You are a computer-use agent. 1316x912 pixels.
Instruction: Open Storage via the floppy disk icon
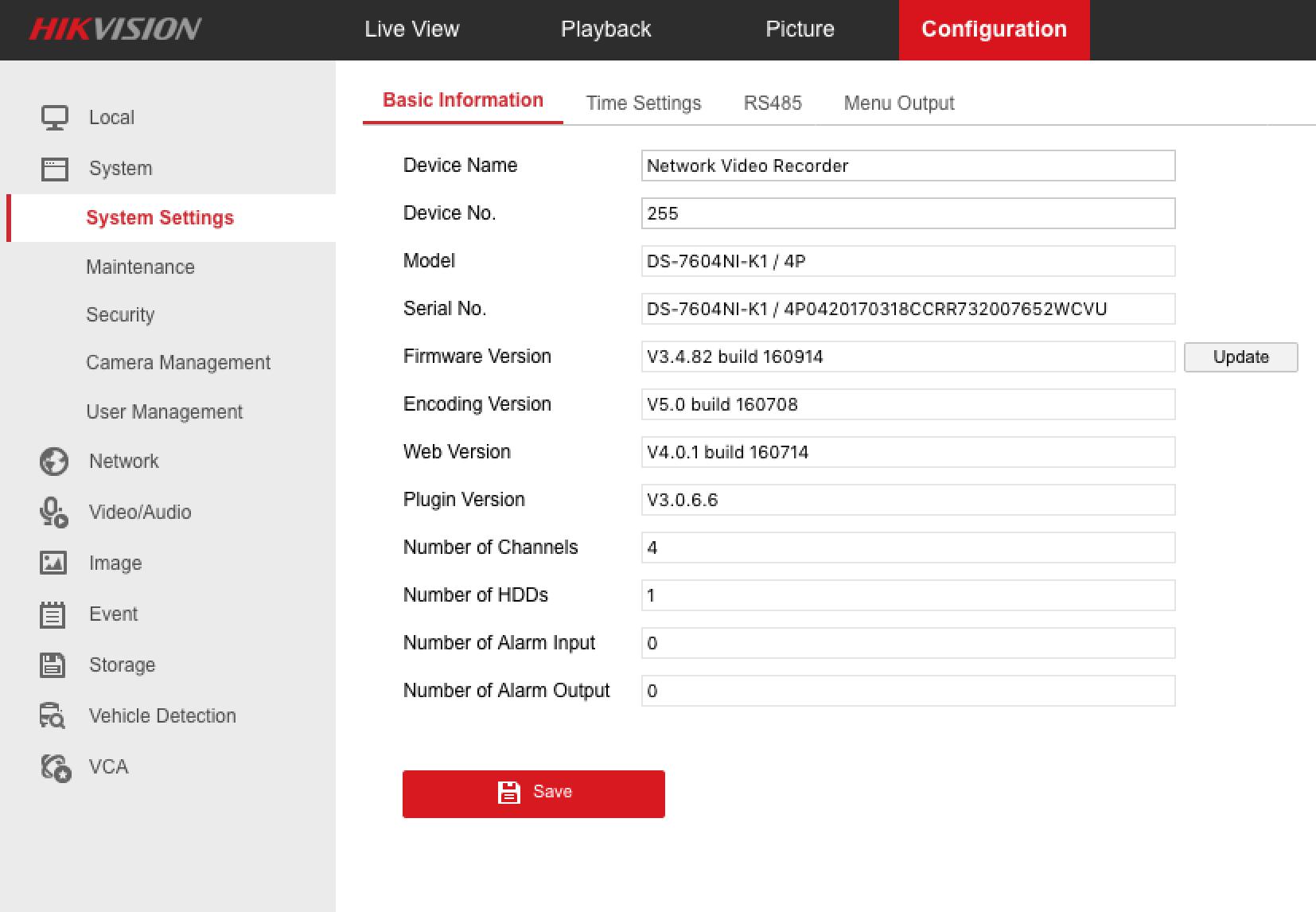54,665
